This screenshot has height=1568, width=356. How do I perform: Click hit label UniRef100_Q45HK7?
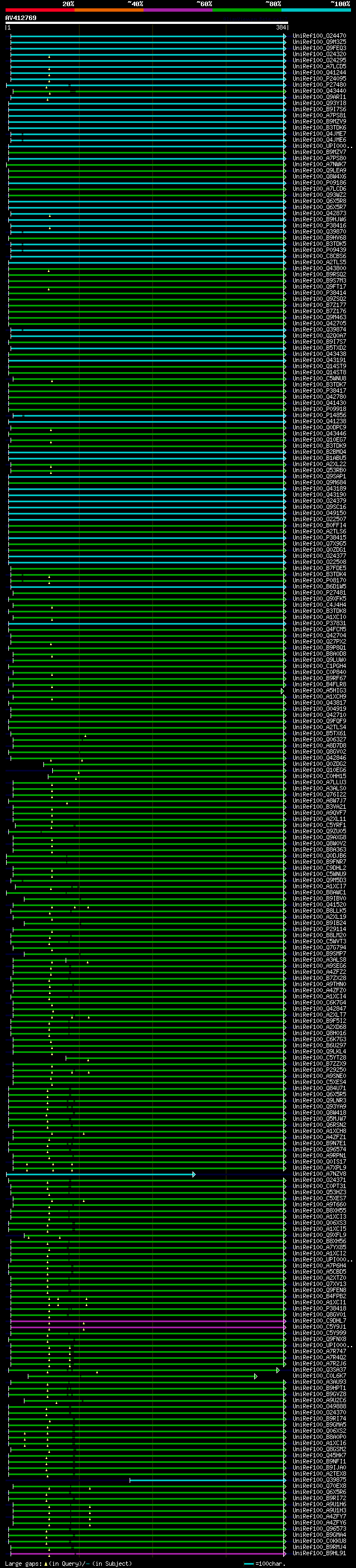[x=319, y=1456]
